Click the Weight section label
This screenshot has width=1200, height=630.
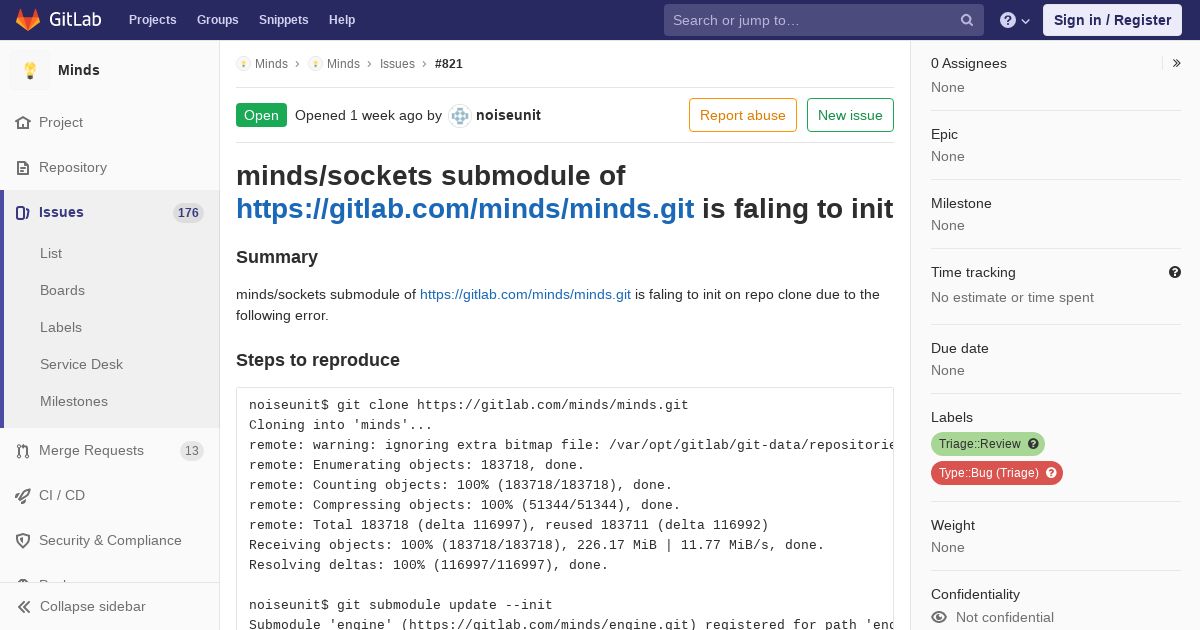(953, 526)
